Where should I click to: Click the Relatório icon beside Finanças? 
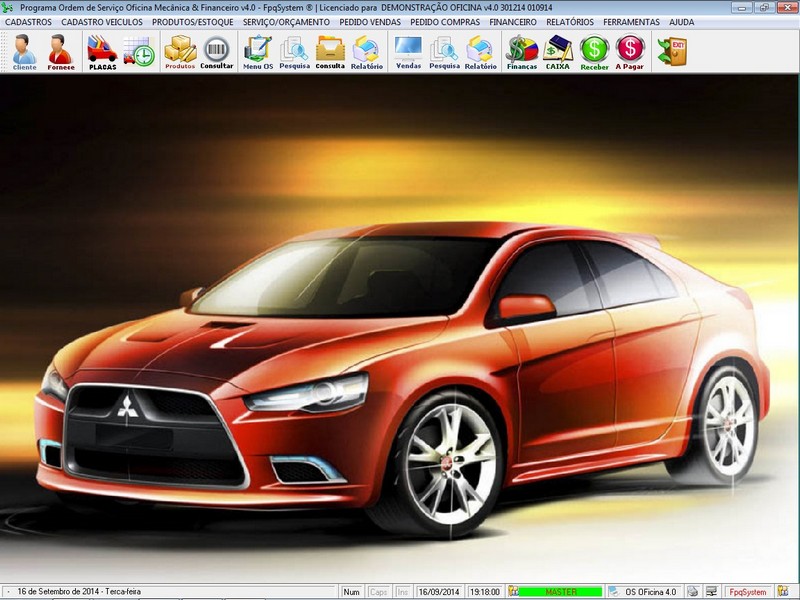click(481, 52)
